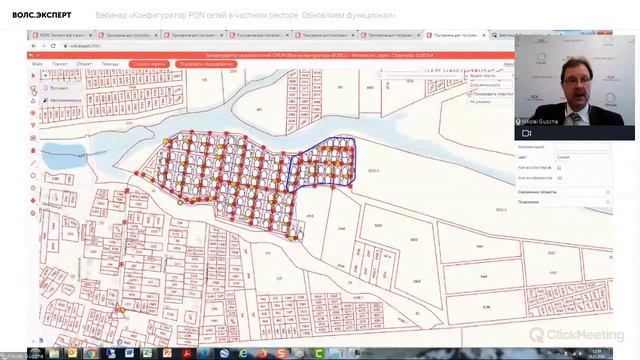
Task: Open PowerPoint from the taskbar
Action: (167, 353)
